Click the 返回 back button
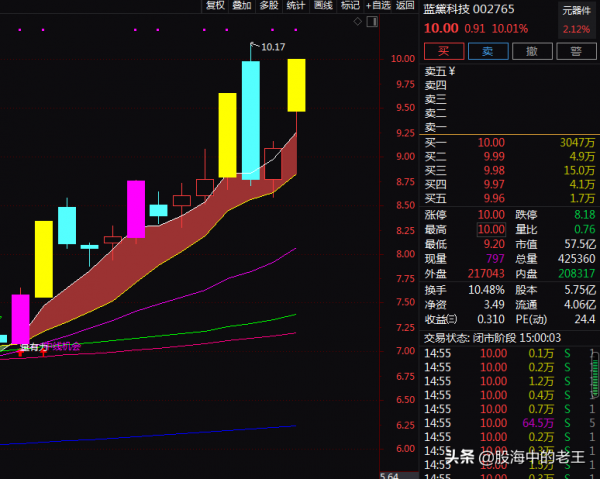Image resolution: width=600 pixels, height=479 pixels. coord(405,6)
